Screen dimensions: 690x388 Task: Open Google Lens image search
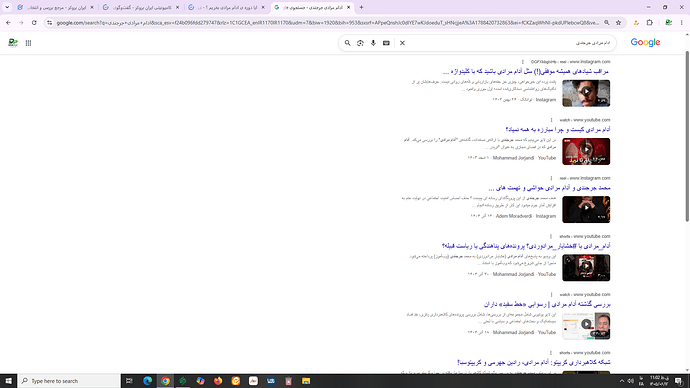click(x=360, y=43)
